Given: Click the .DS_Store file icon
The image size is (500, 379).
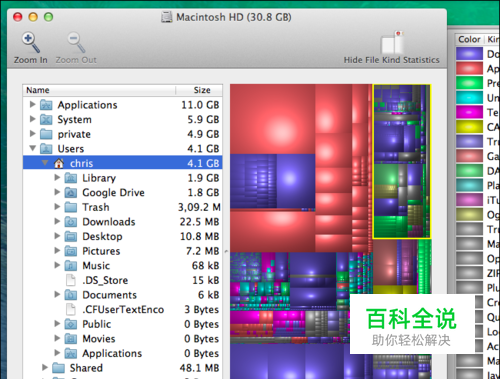Looking at the screenshot, I should 71,280.
